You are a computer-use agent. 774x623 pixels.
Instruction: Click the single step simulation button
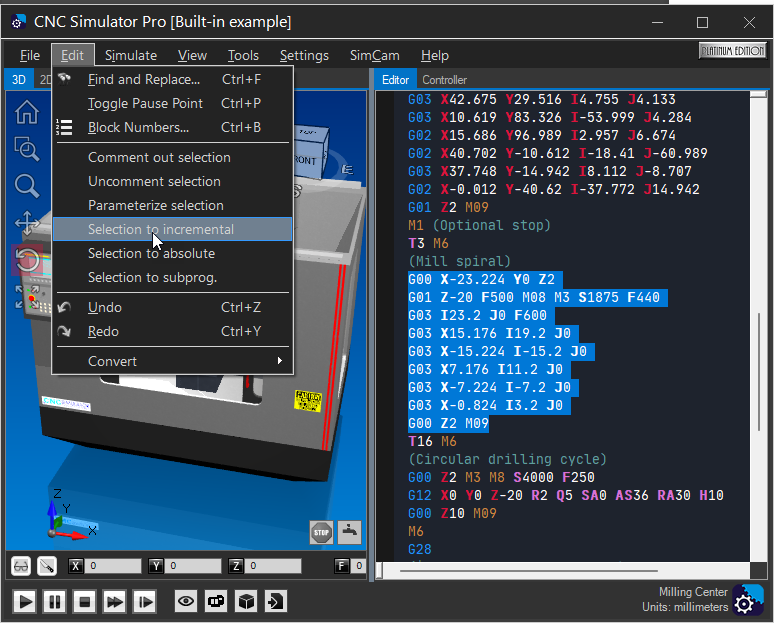point(145,602)
